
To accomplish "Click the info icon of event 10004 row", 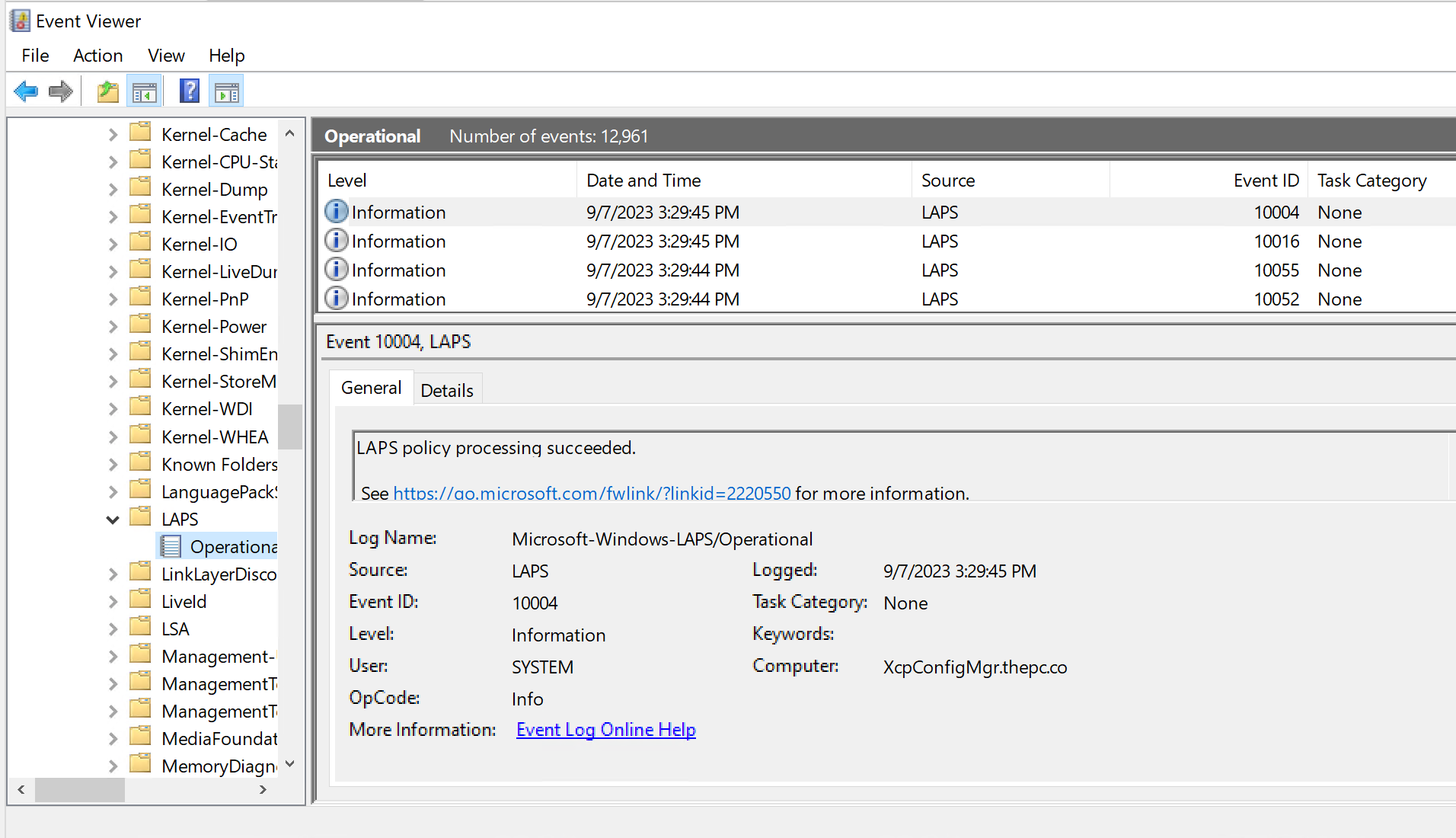I will click(336, 211).
